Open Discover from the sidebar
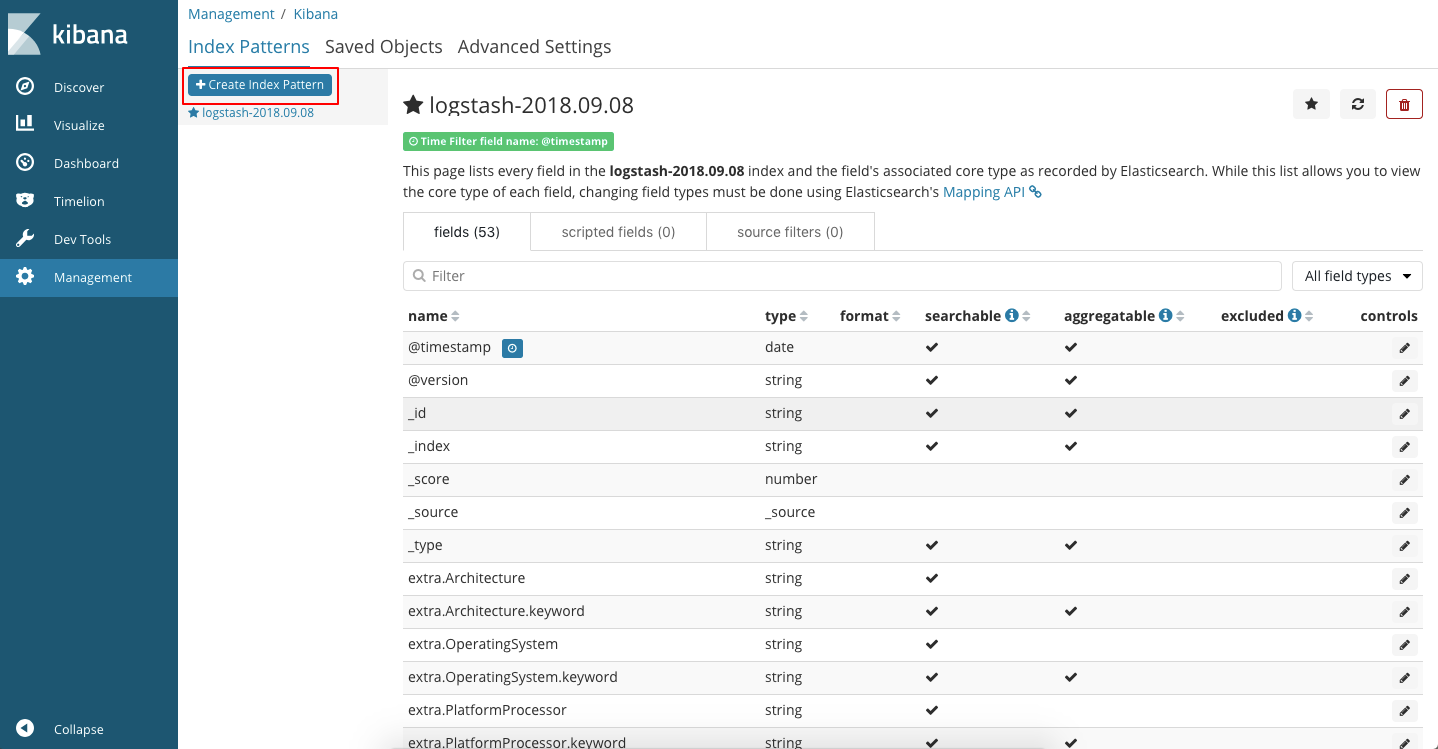The height and width of the screenshot is (749, 1438). click(78, 87)
